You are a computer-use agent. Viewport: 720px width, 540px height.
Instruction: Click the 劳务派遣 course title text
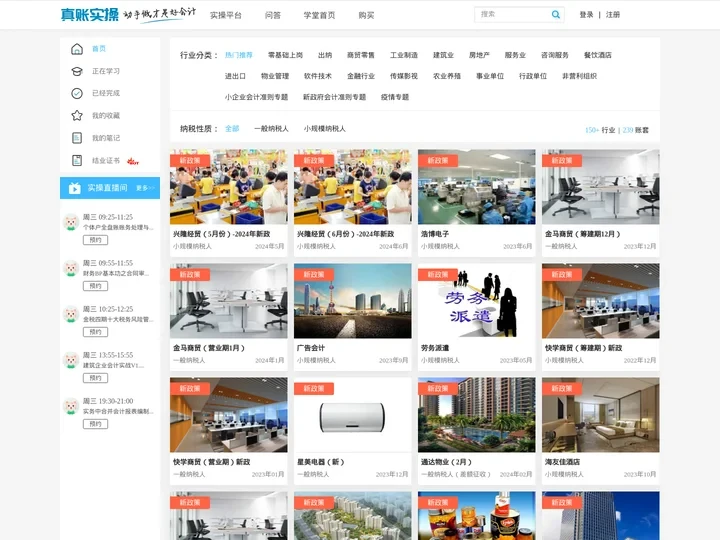point(435,348)
